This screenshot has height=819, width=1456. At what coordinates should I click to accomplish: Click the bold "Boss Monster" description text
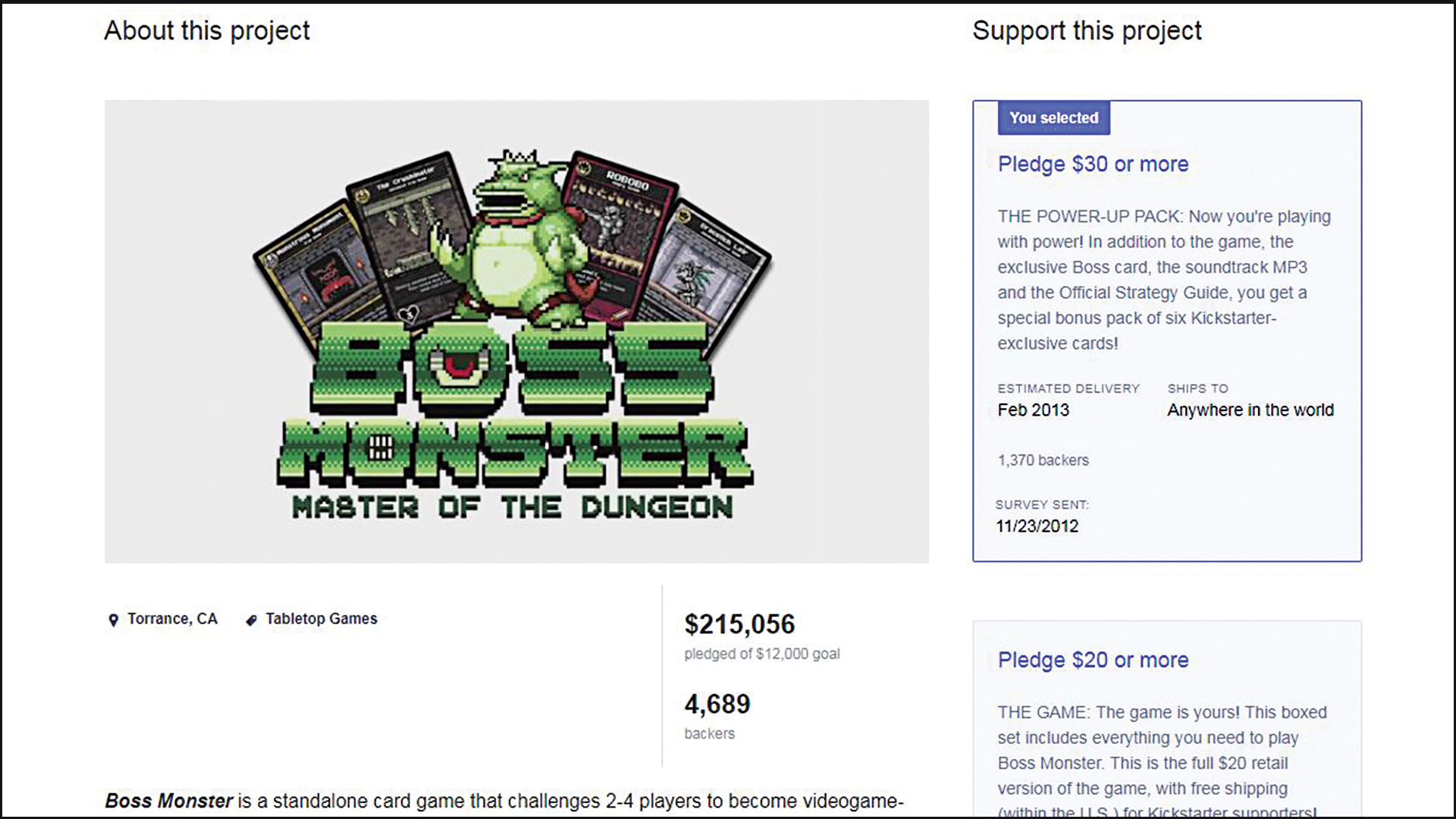click(x=168, y=801)
